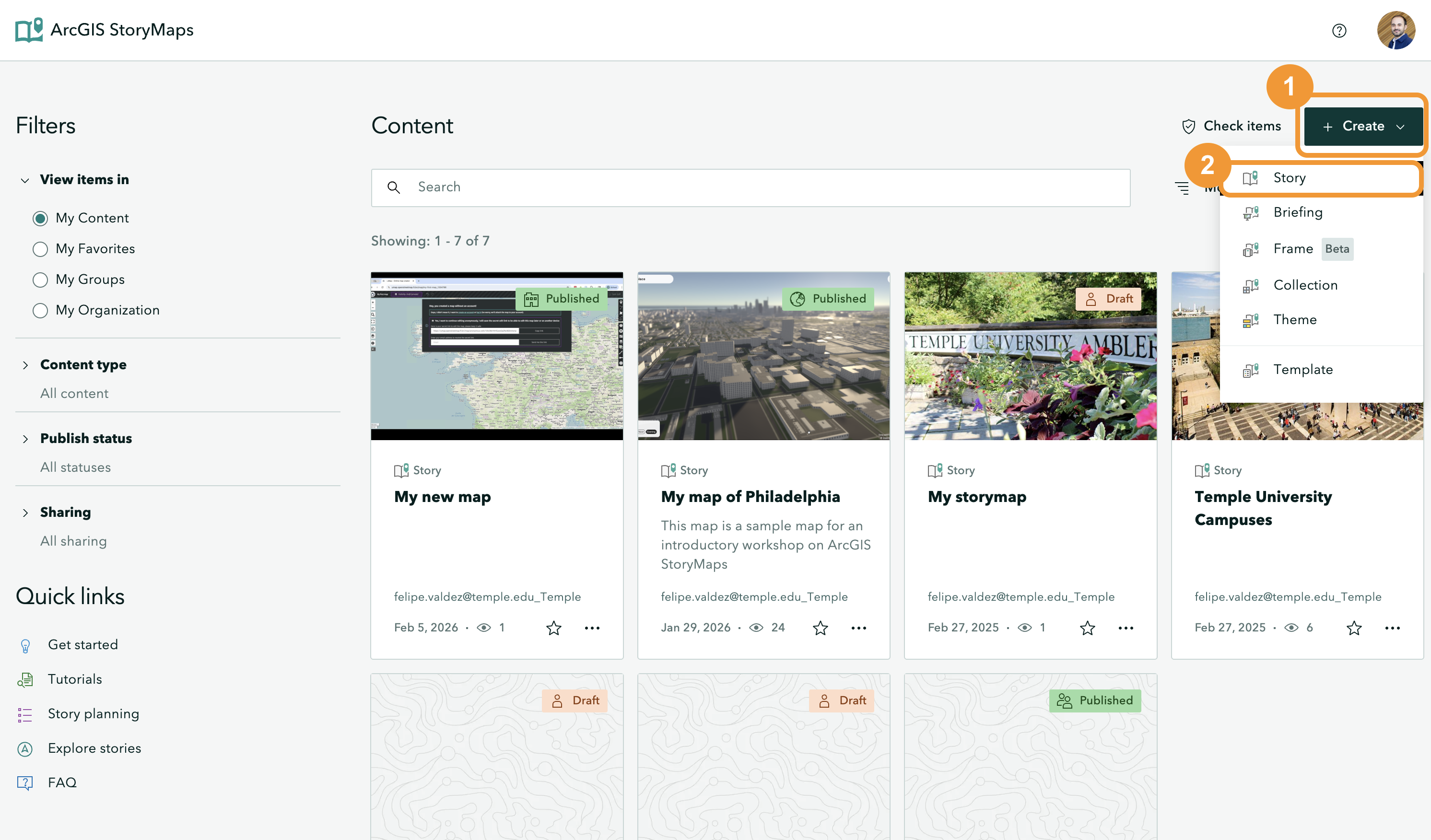1431x840 pixels.
Task: Select the My Favorites radio button
Action: click(x=40, y=249)
